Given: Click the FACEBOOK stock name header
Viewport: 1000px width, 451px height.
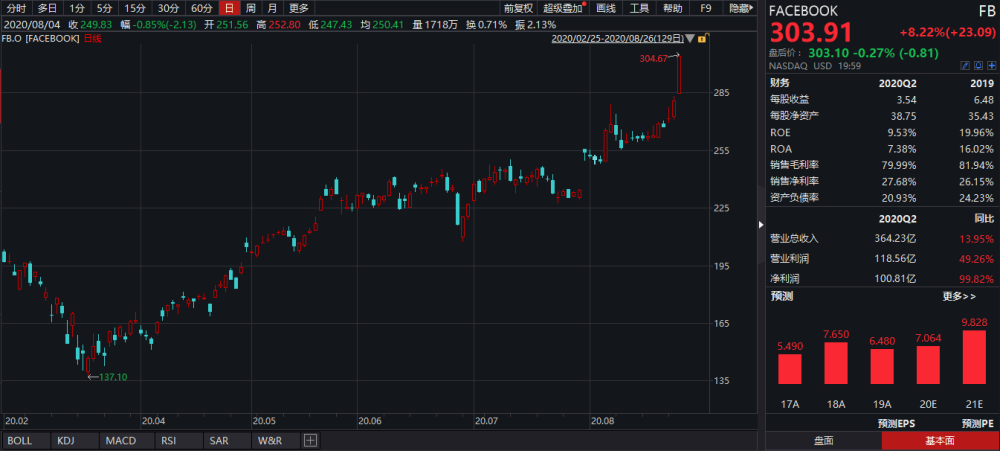Looking at the screenshot, I should (804, 11).
